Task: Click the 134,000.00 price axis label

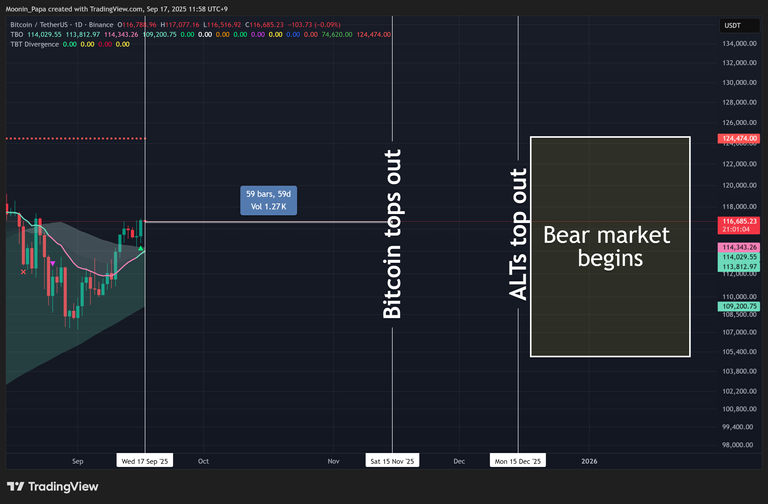Action: click(x=740, y=44)
